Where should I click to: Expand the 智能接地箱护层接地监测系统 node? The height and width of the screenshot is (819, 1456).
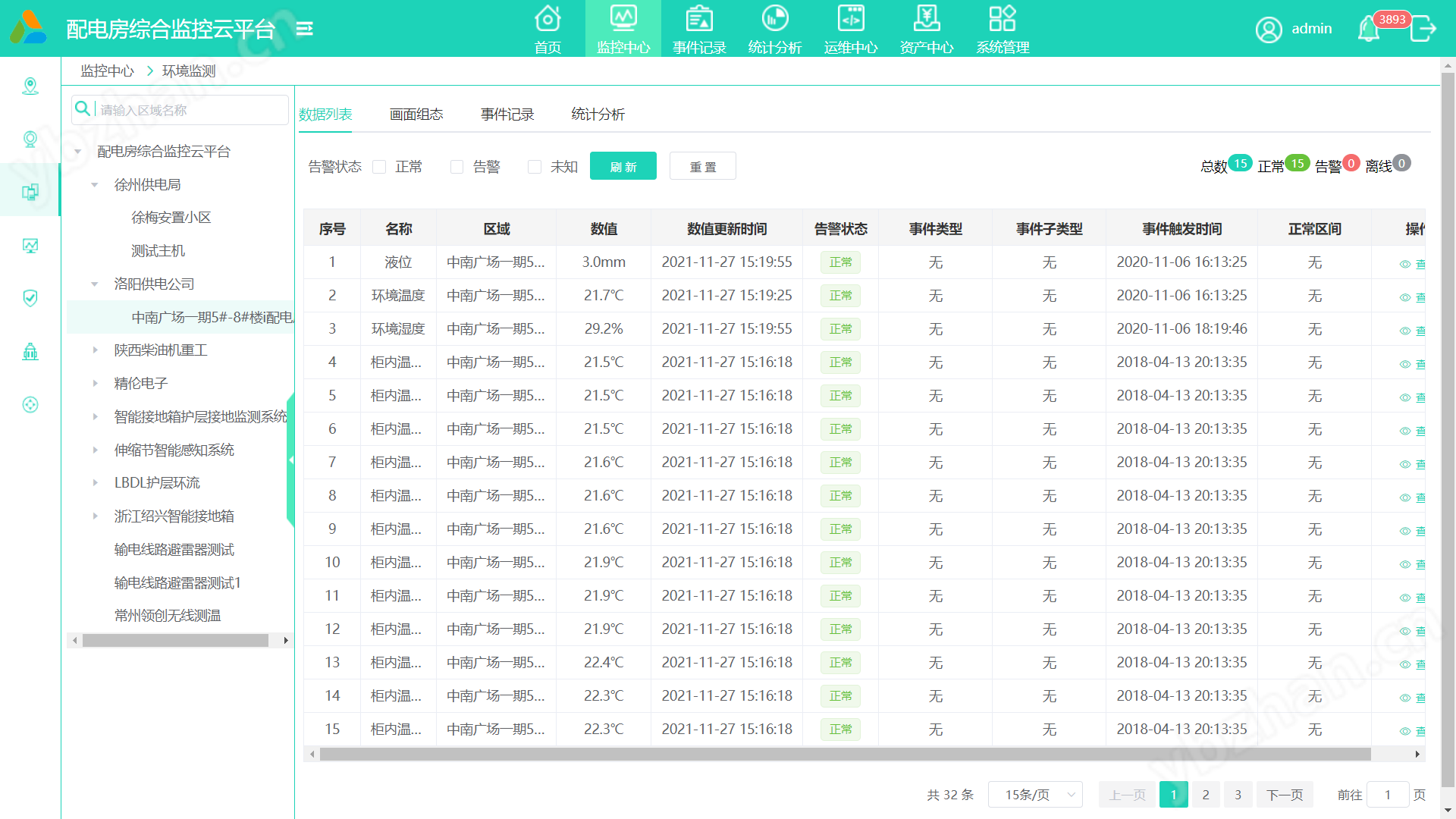tap(95, 417)
